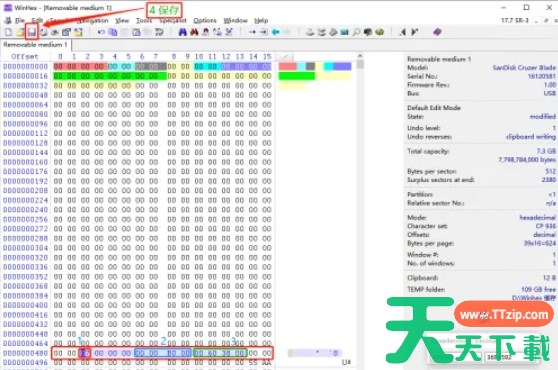558x370 pixels.
Task: Go back using the cyan arrow icon
Action: (x=275, y=32)
